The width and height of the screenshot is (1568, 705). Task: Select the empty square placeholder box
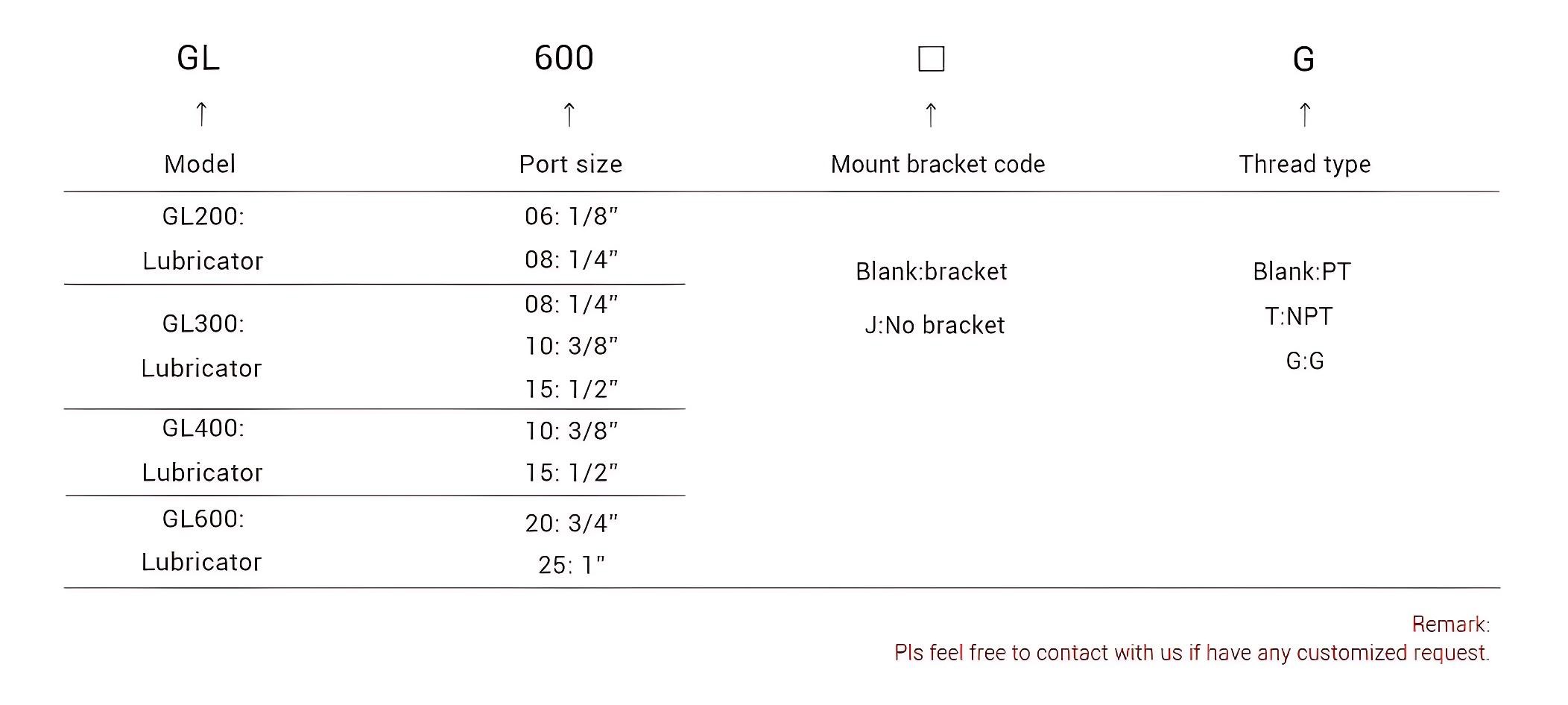931,59
